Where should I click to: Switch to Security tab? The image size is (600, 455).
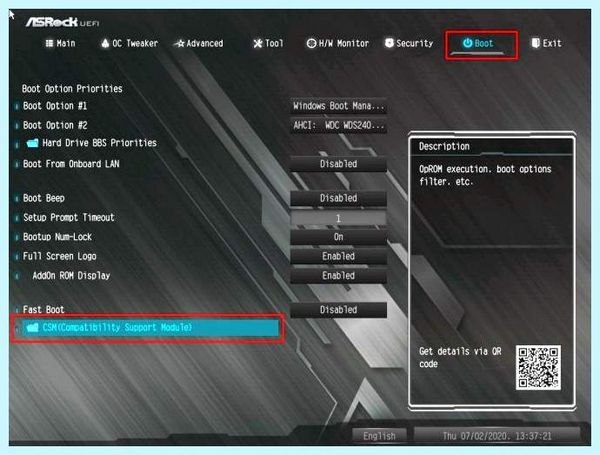(x=409, y=43)
